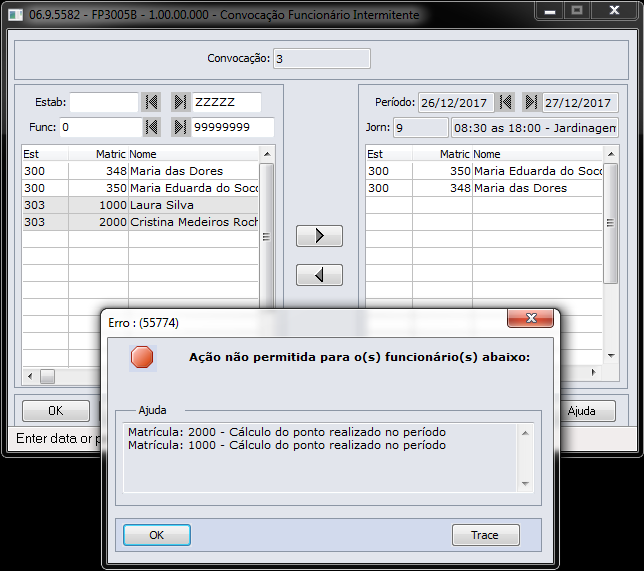The width and height of the screenshot is (644, 571).
Task: Click the first-record icon beside the Estab field
Action: 151,102
